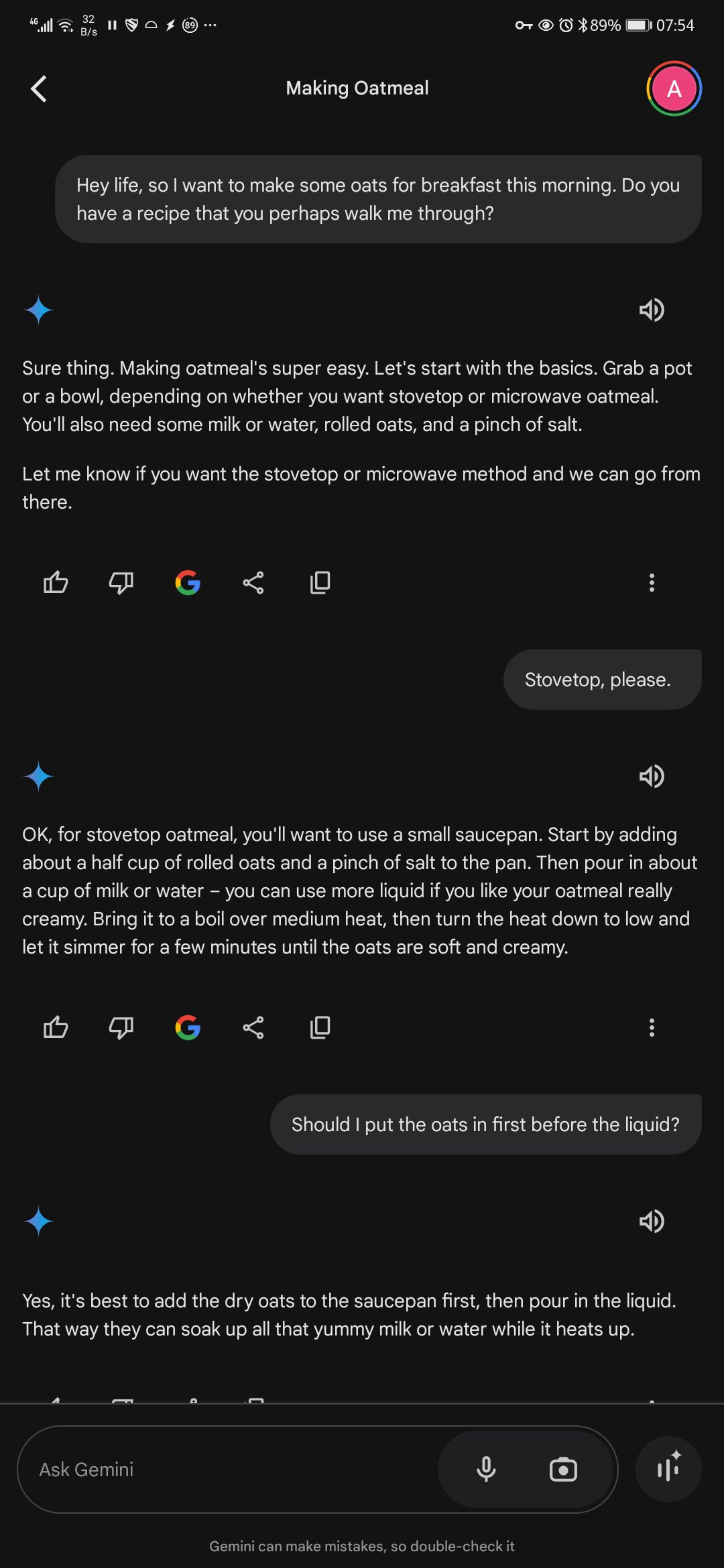724x1568 pixels.
Task: Dislike the first oatmeal basics response
Action: (x=121, y=582)
